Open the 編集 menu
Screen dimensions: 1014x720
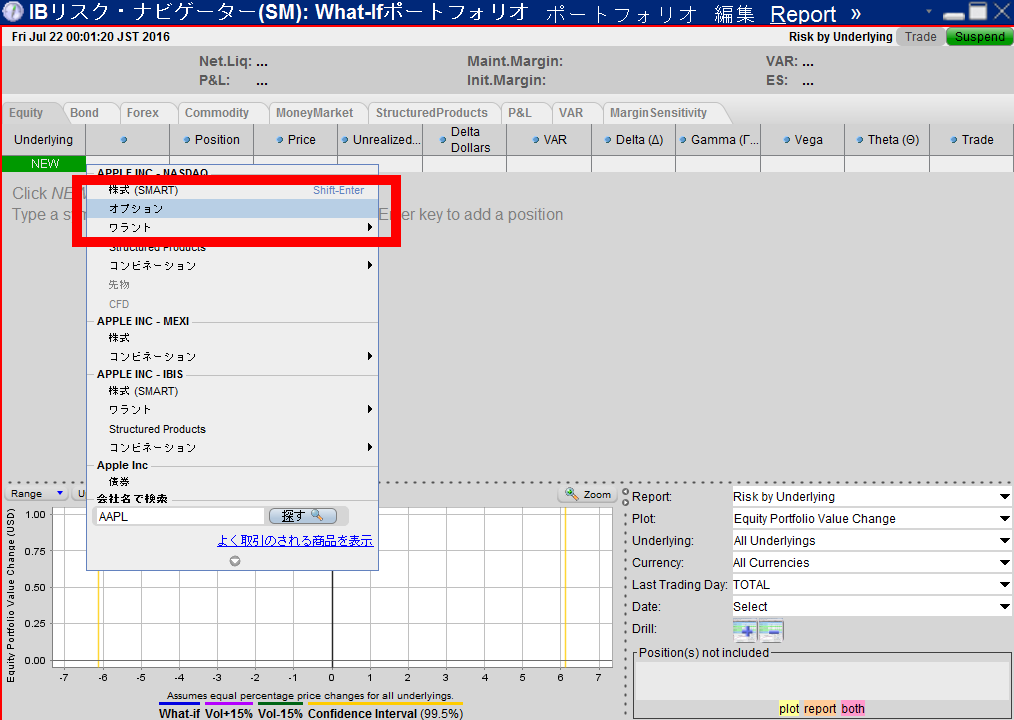pos(734,14)
